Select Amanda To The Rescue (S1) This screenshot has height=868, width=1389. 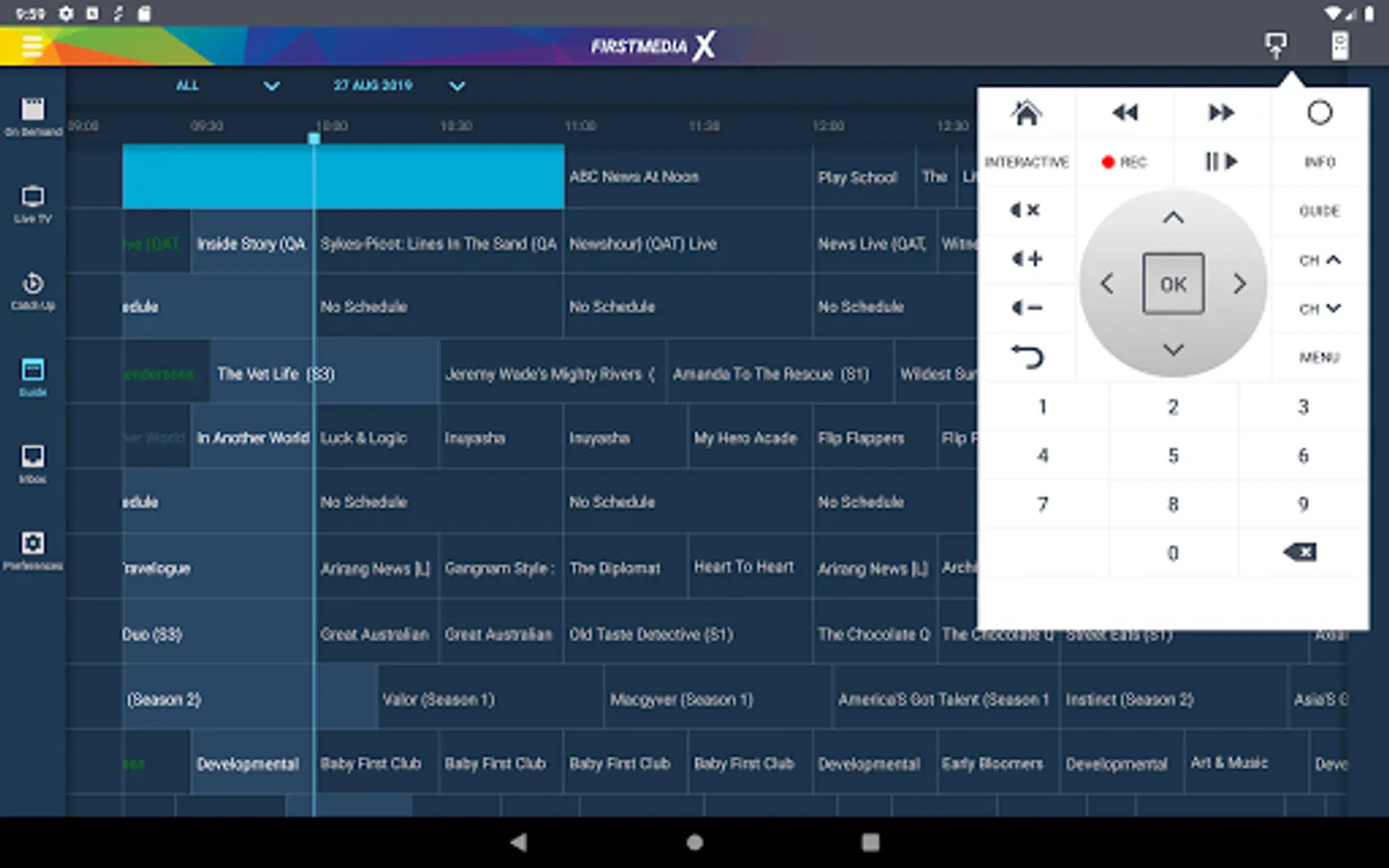click(779, 373)
